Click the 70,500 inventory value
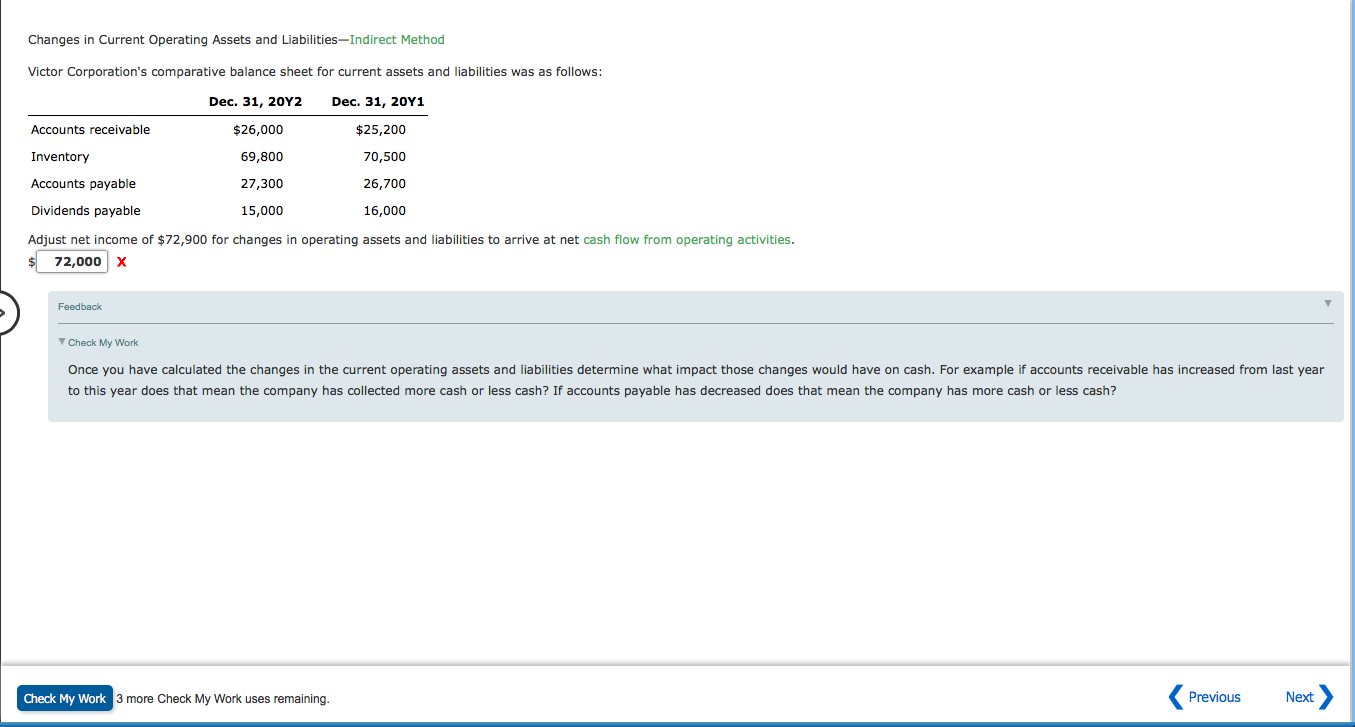 pyautogui.click(x=385, y=157)
